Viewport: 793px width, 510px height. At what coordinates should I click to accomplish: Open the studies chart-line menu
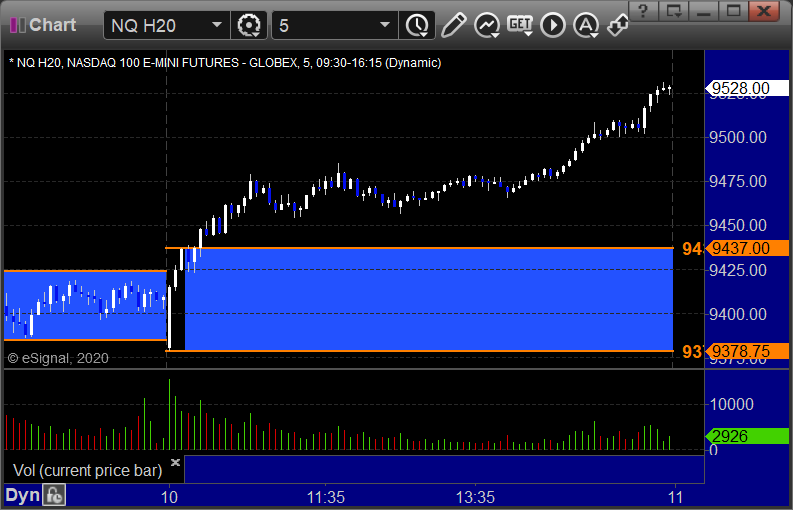487,25
